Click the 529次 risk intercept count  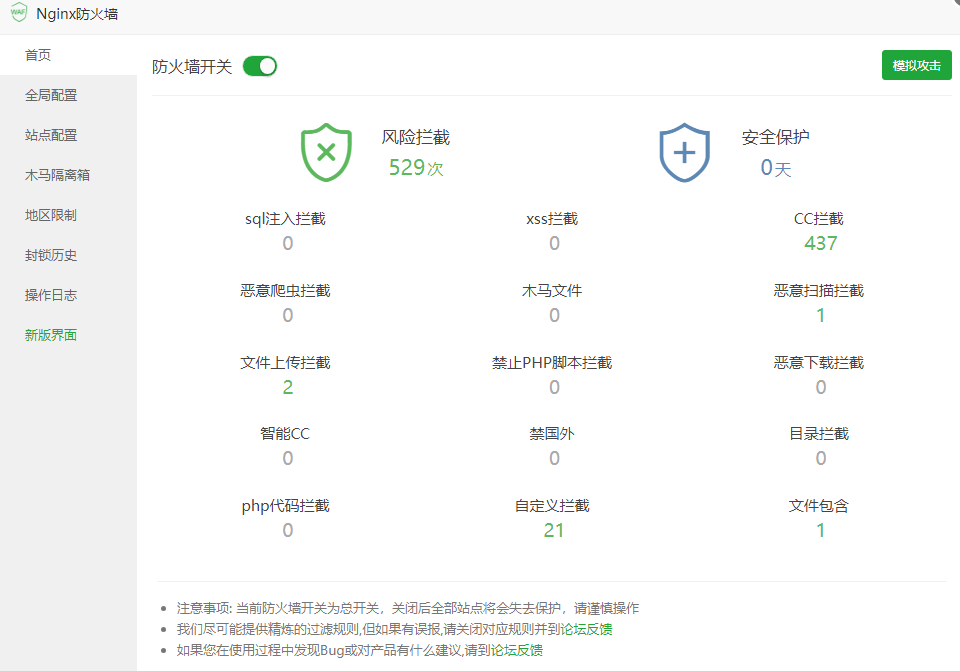[416, 167]
